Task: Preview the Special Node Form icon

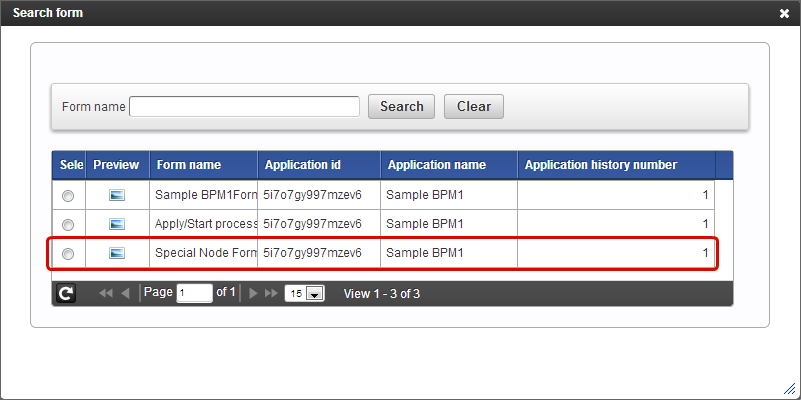Action: click(117, 253)
